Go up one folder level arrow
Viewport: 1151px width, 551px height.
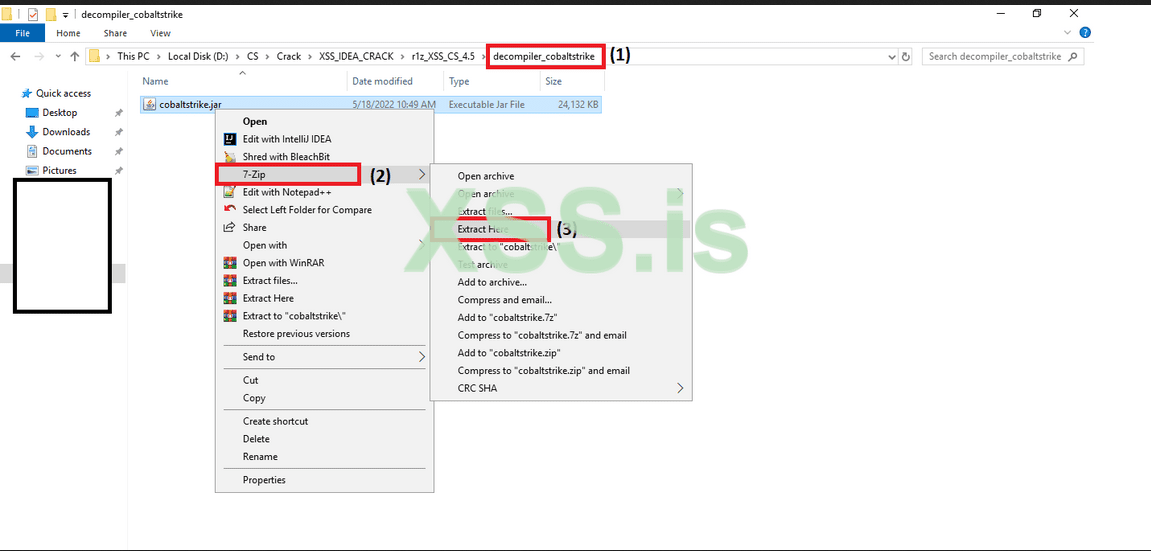(74, 56)
